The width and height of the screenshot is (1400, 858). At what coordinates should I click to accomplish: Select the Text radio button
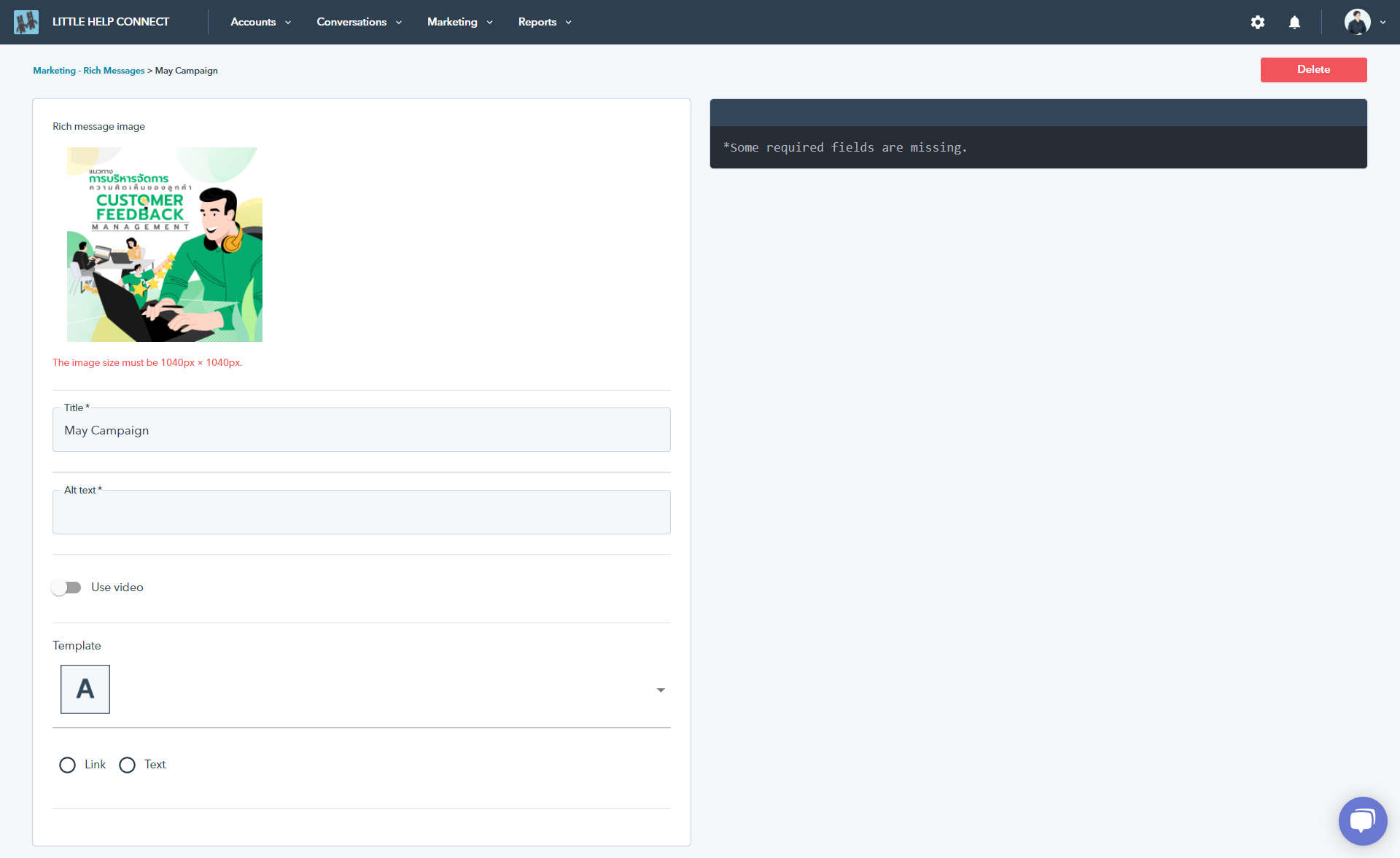(x=128, y=765)
